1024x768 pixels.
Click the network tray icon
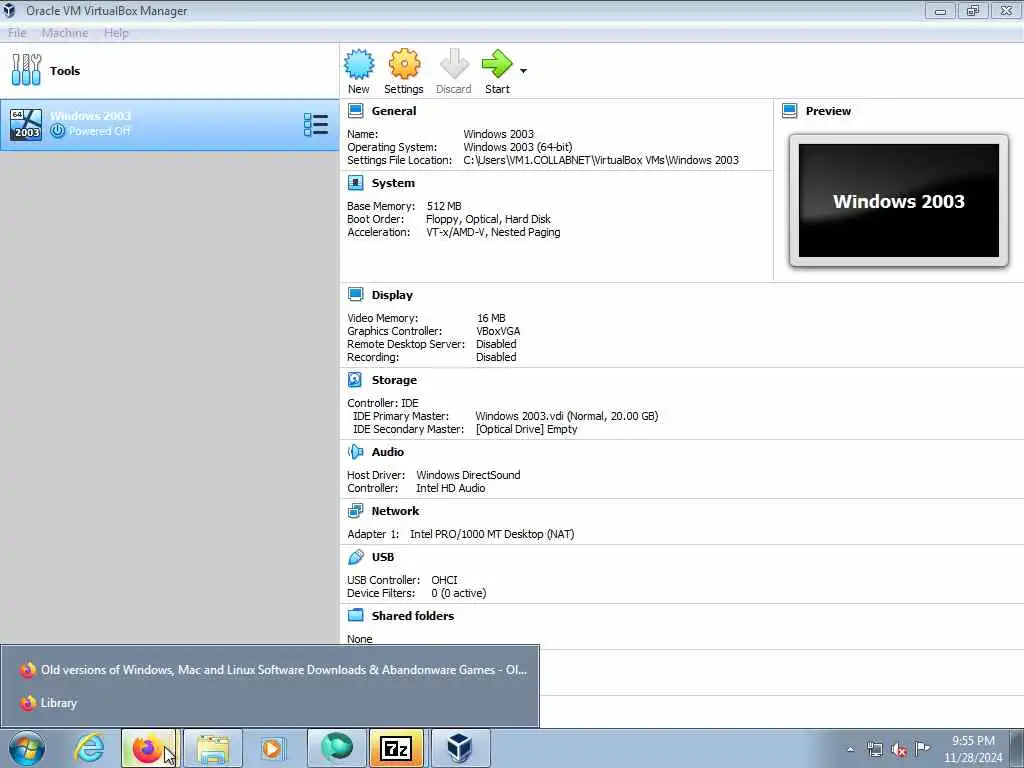tap(874, 749)
